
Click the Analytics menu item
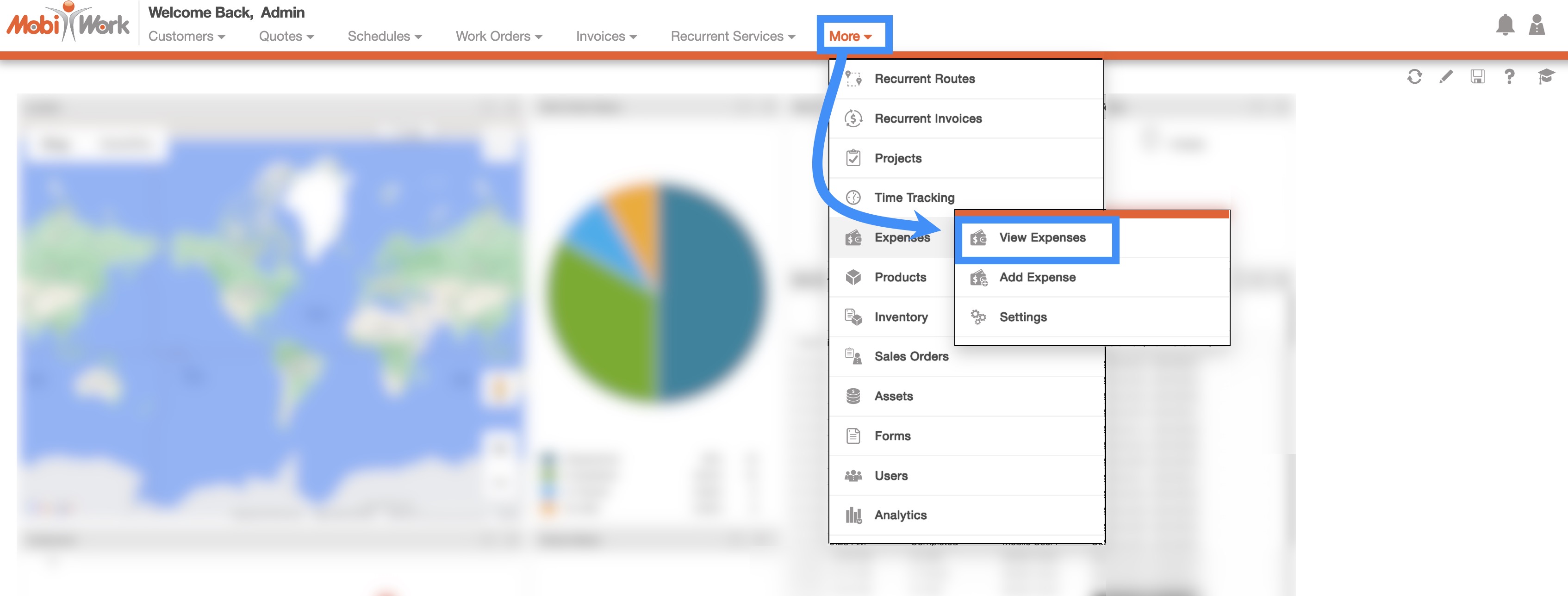900,515
